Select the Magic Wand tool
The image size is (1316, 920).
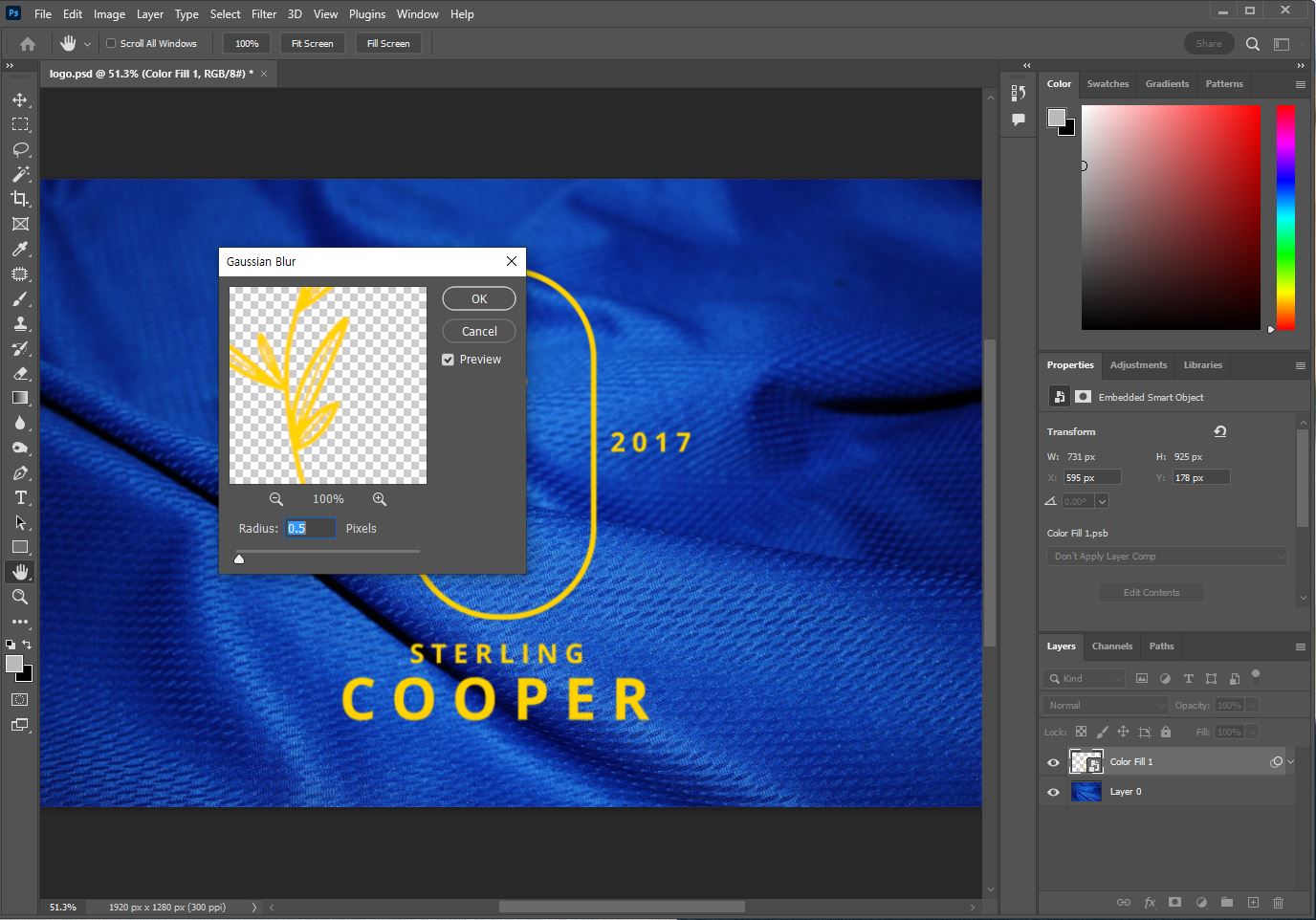tap(20, 174)
